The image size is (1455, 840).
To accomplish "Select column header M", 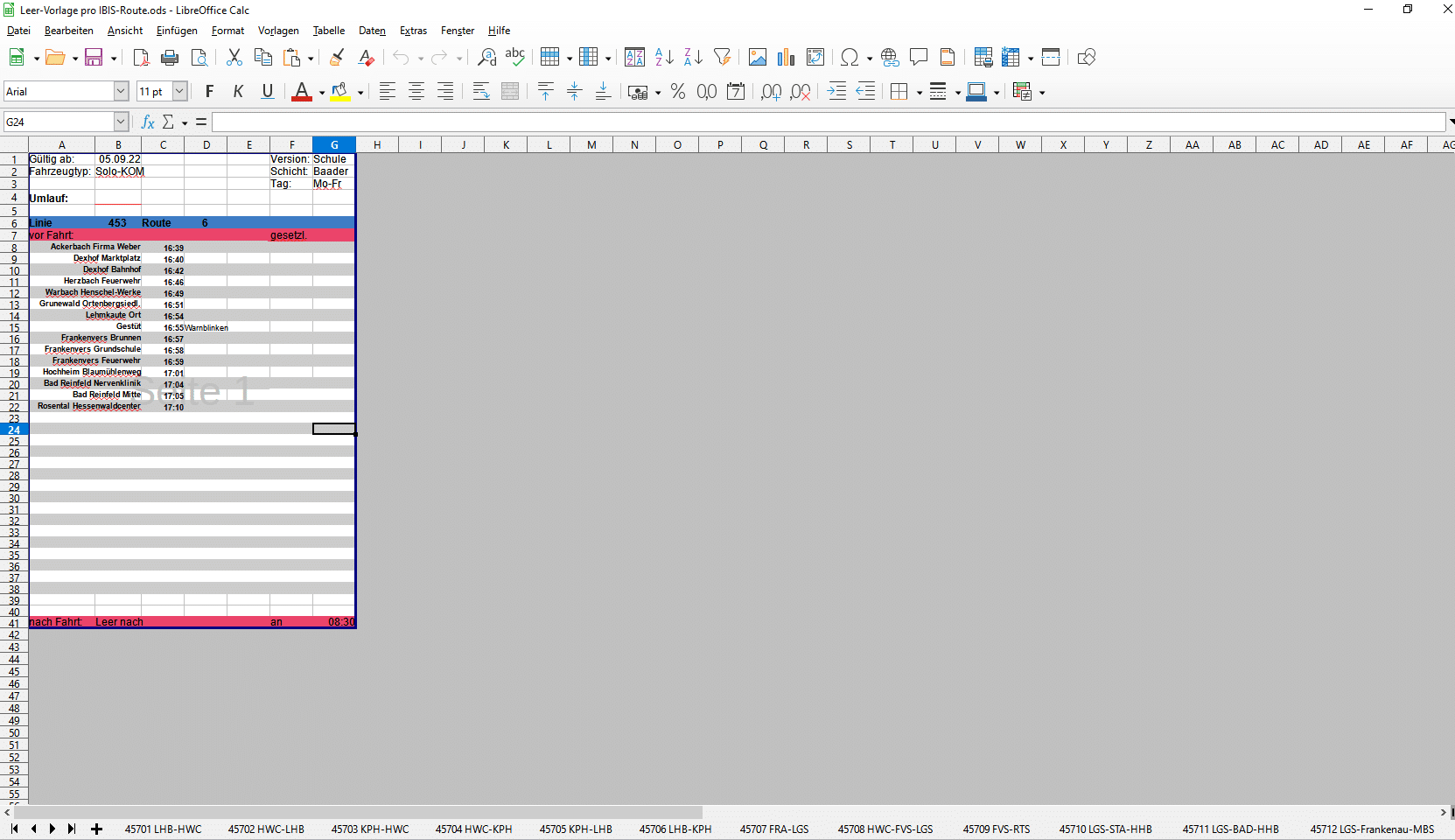I will click(x=591, y=145).
